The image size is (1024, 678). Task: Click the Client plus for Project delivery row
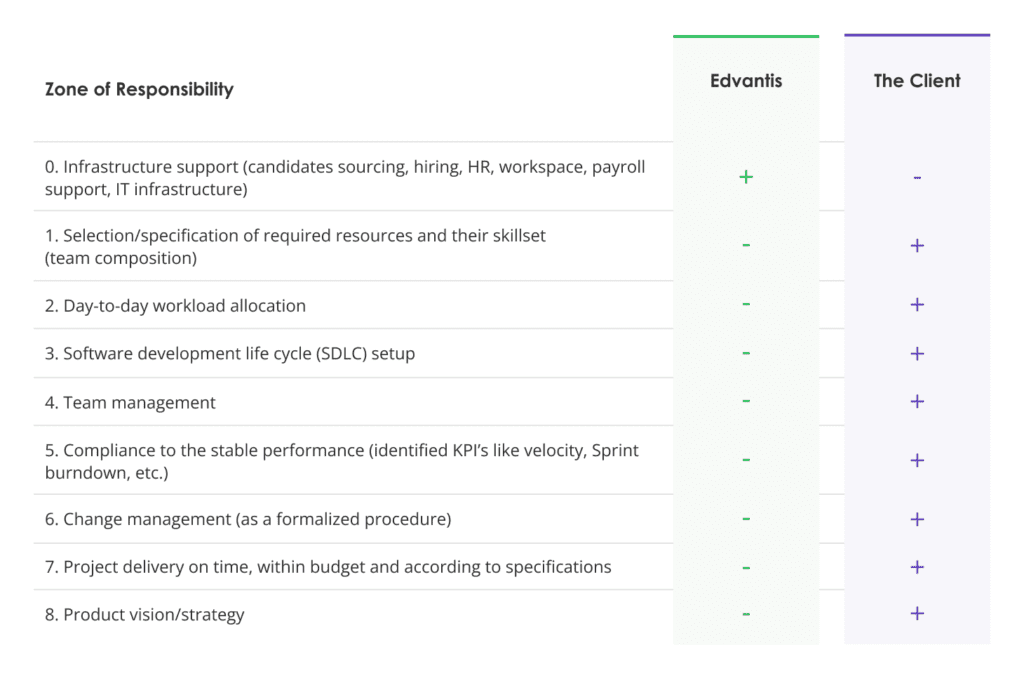[x=917, y=567]
